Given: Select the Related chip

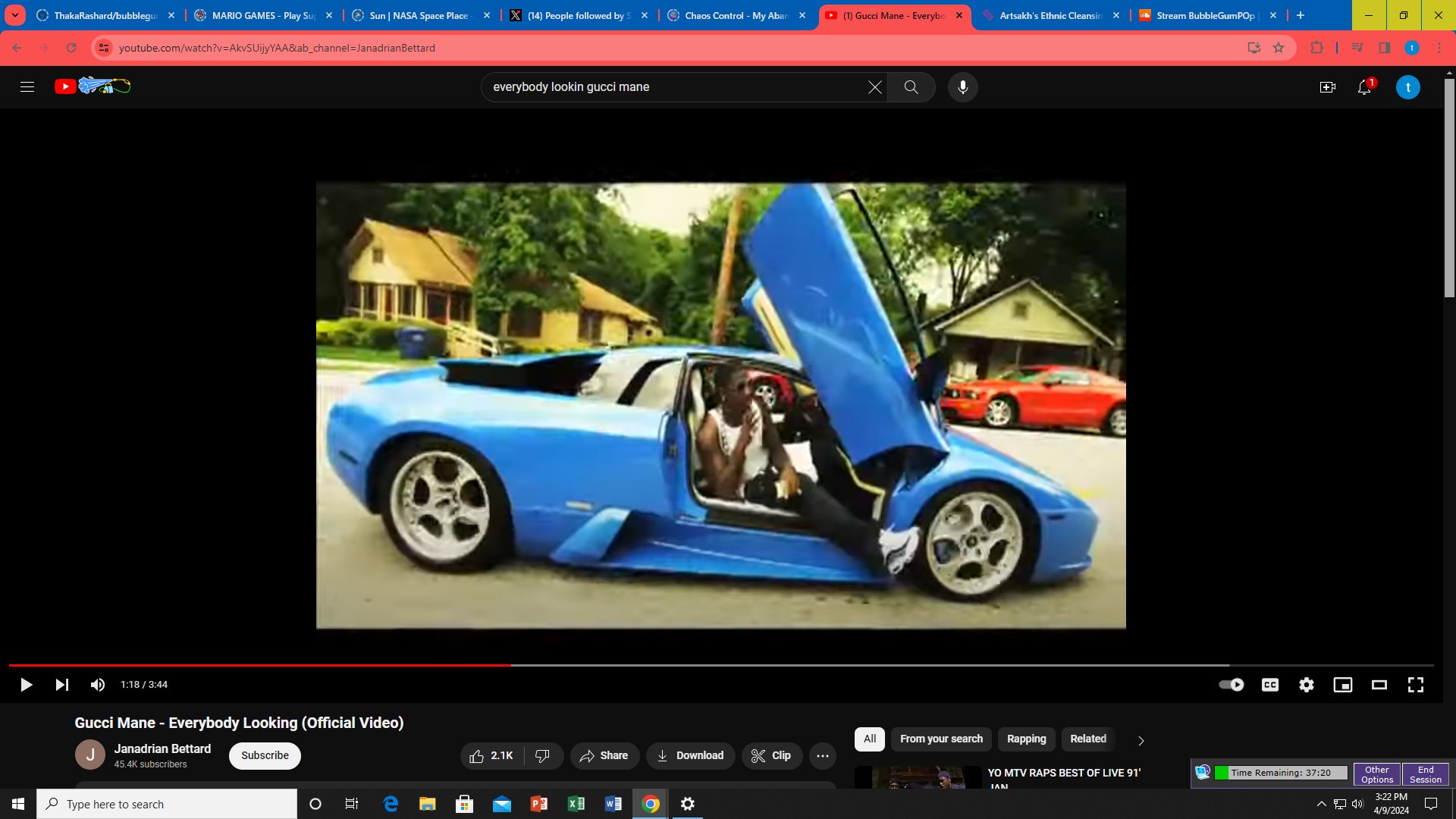Looking at the screenshot, I should pyautogui.click(x=1088, y=739).
